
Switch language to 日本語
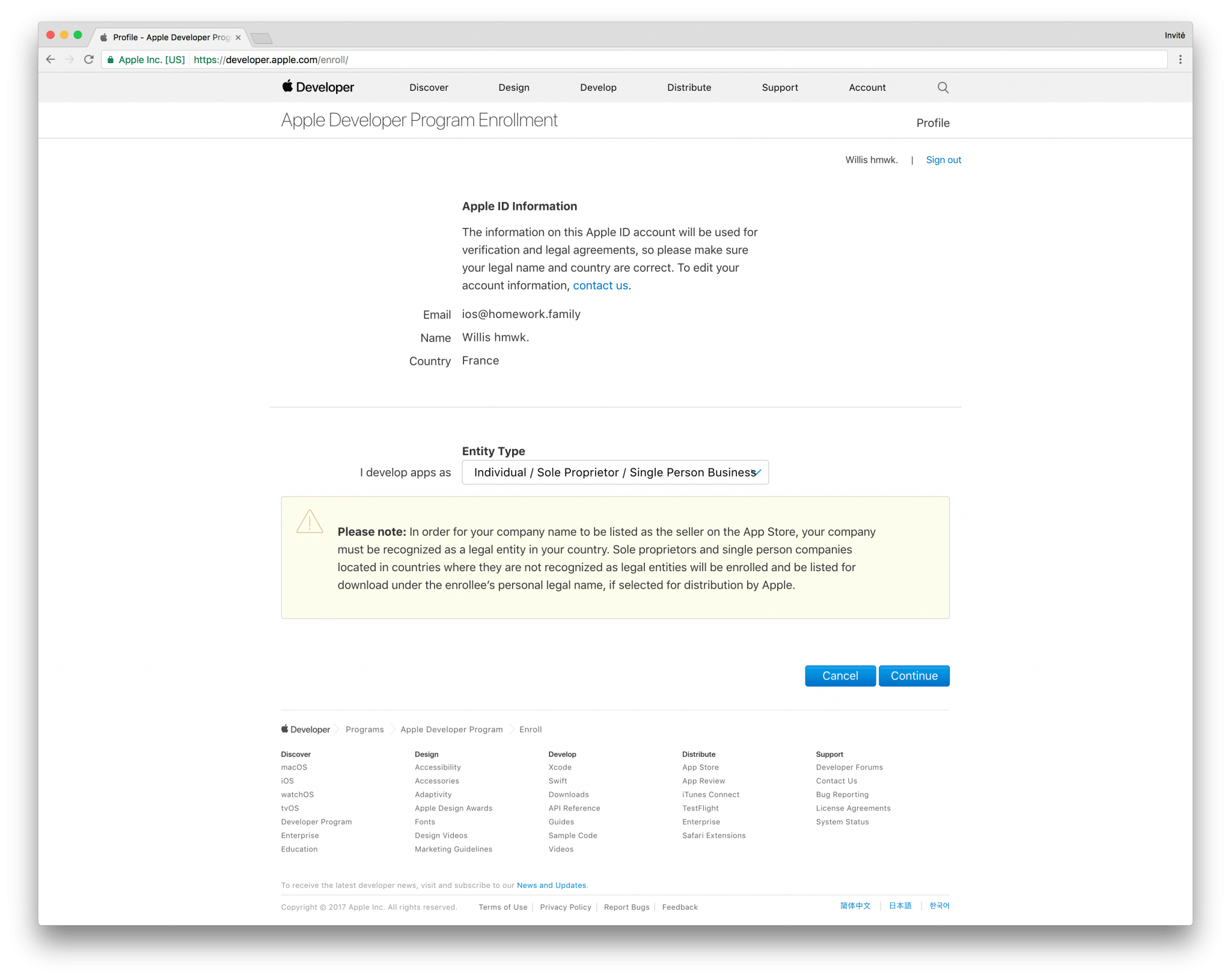(900, 905)
